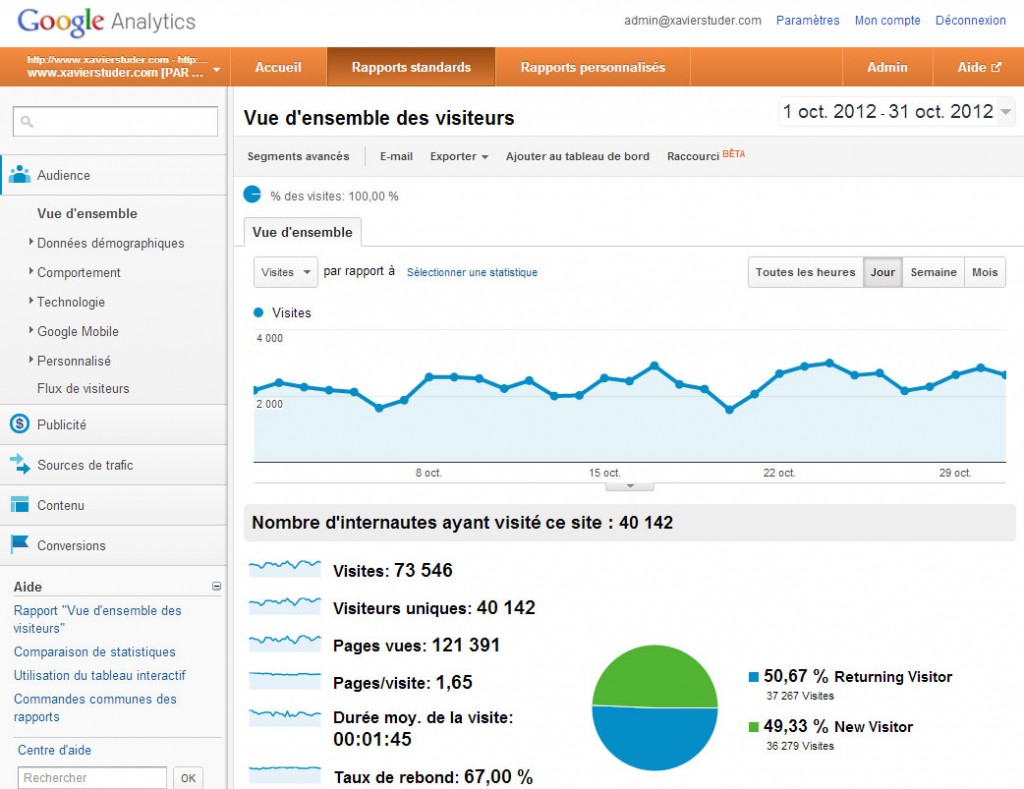The height and width of the screenshot is (789, 1024).
Task: Open the Aide external link tab
Action: 978,67
